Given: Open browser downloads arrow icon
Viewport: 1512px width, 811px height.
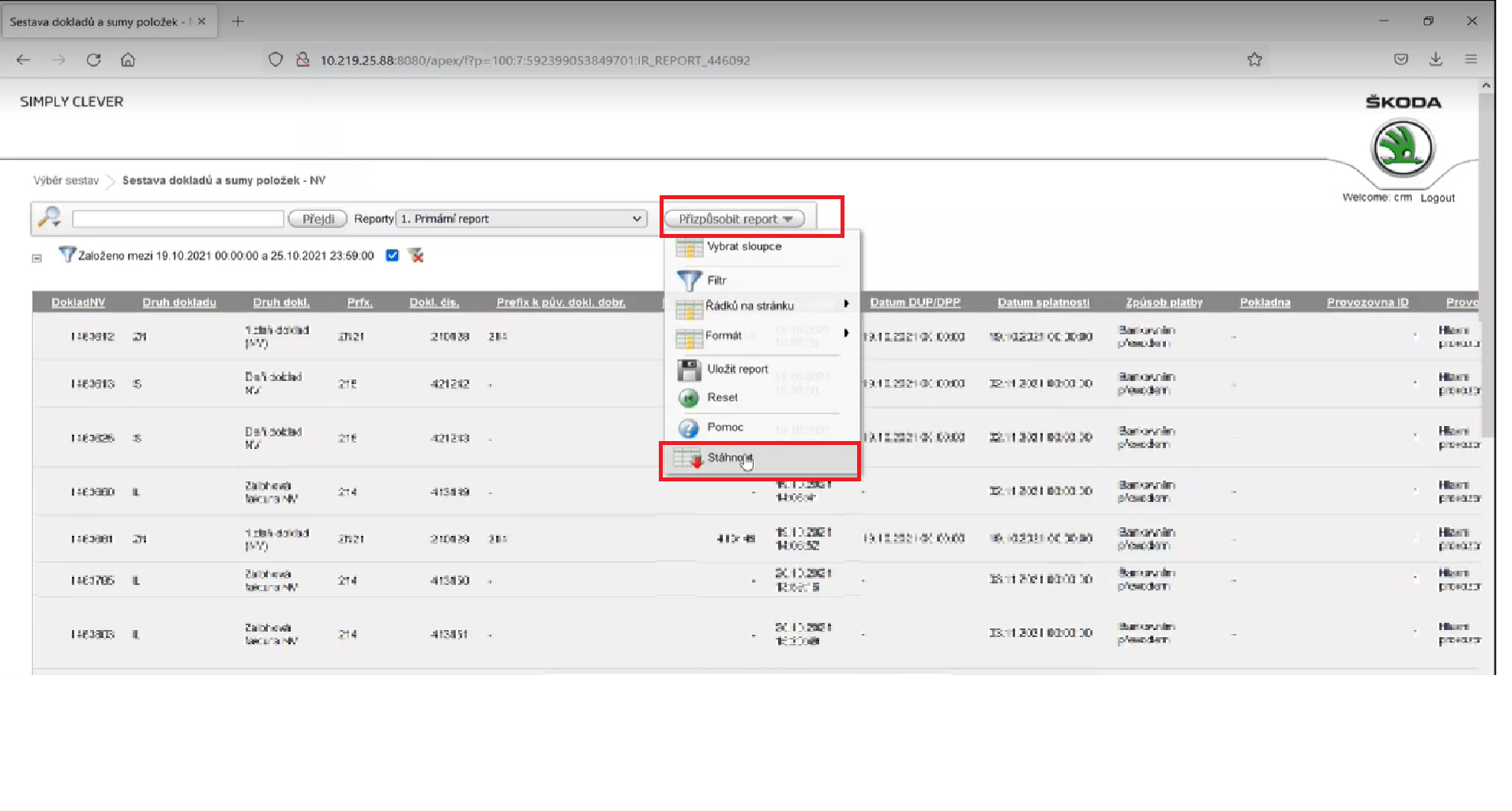Looking at the screenshot, I should tap(1435, 60).
